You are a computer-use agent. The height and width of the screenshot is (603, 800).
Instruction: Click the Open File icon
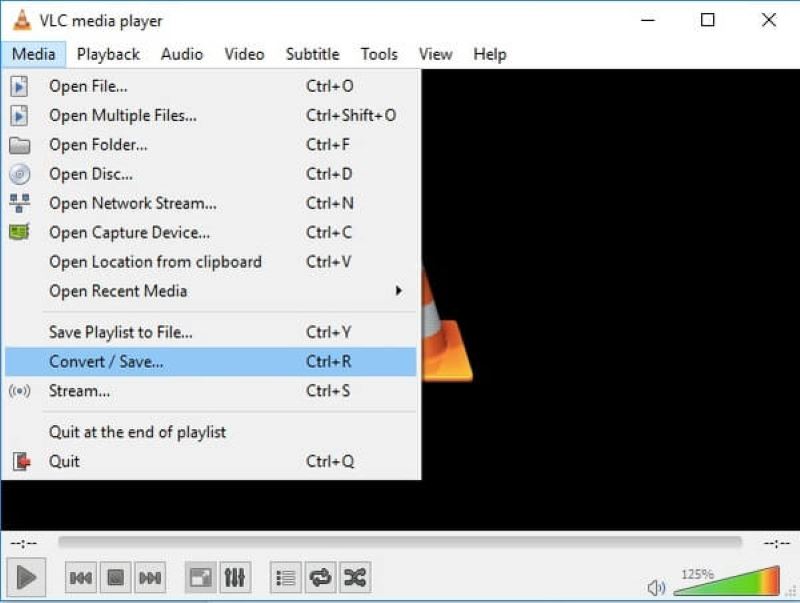click(x=20, y=86)
